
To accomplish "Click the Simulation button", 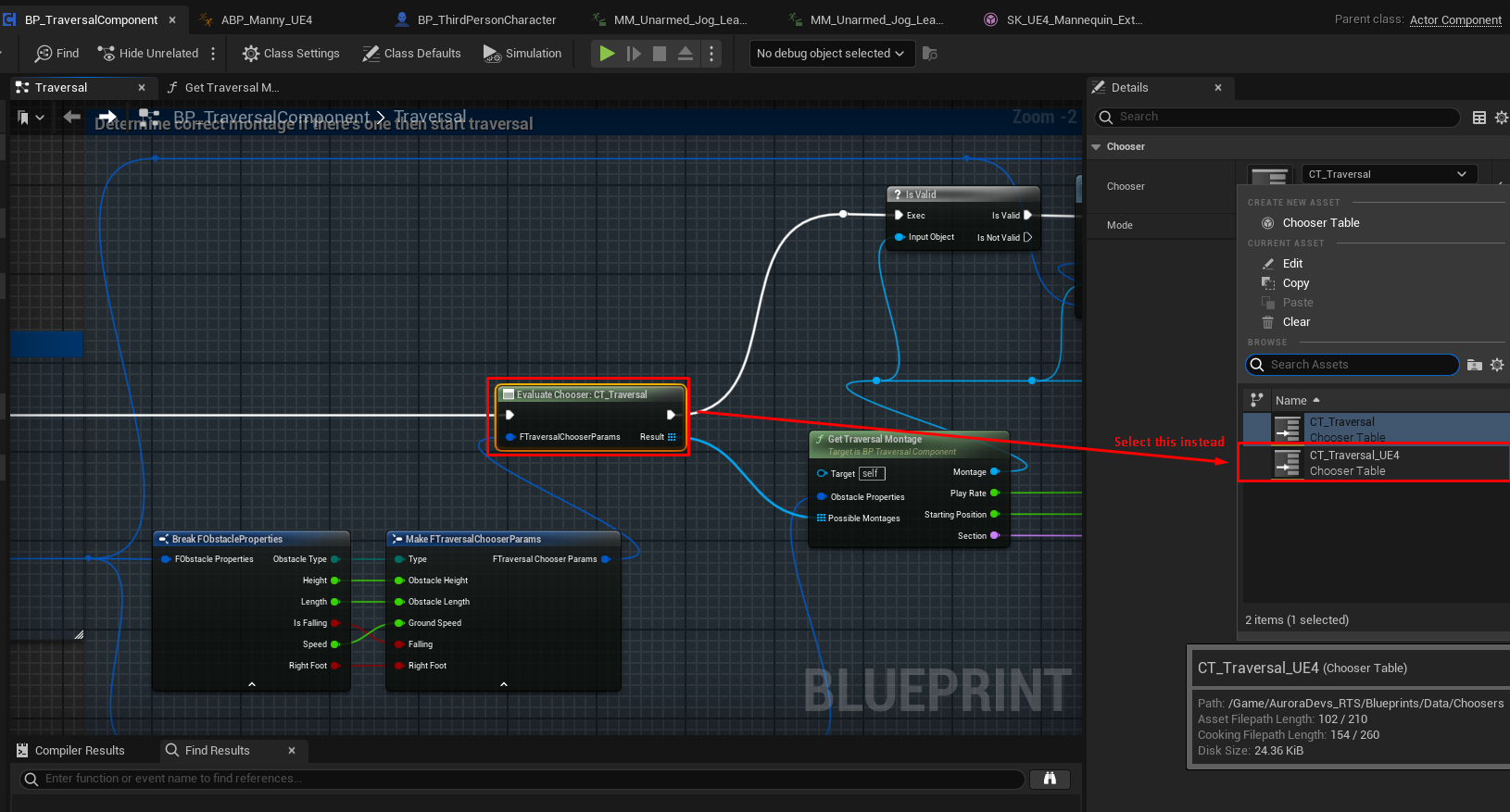I will 522,54.
